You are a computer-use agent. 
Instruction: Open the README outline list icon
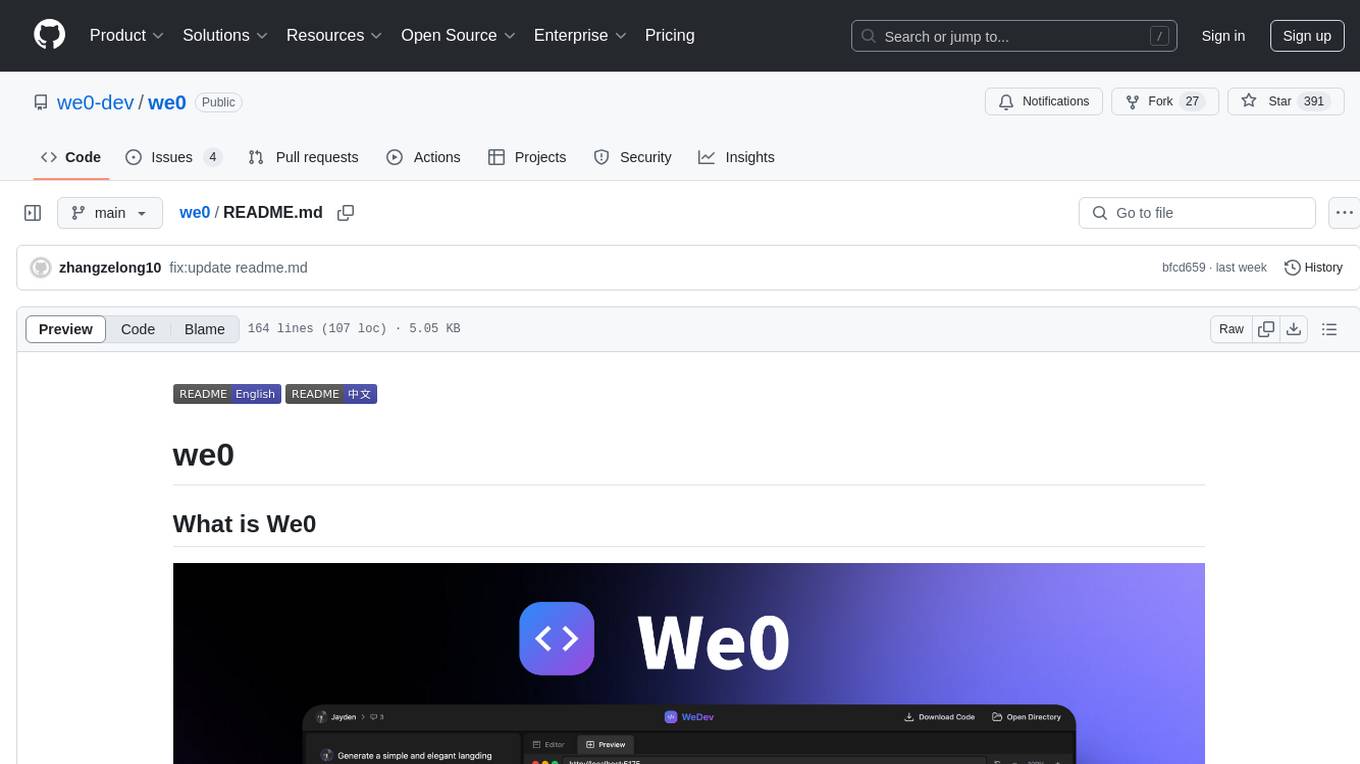click(1329, 329)
